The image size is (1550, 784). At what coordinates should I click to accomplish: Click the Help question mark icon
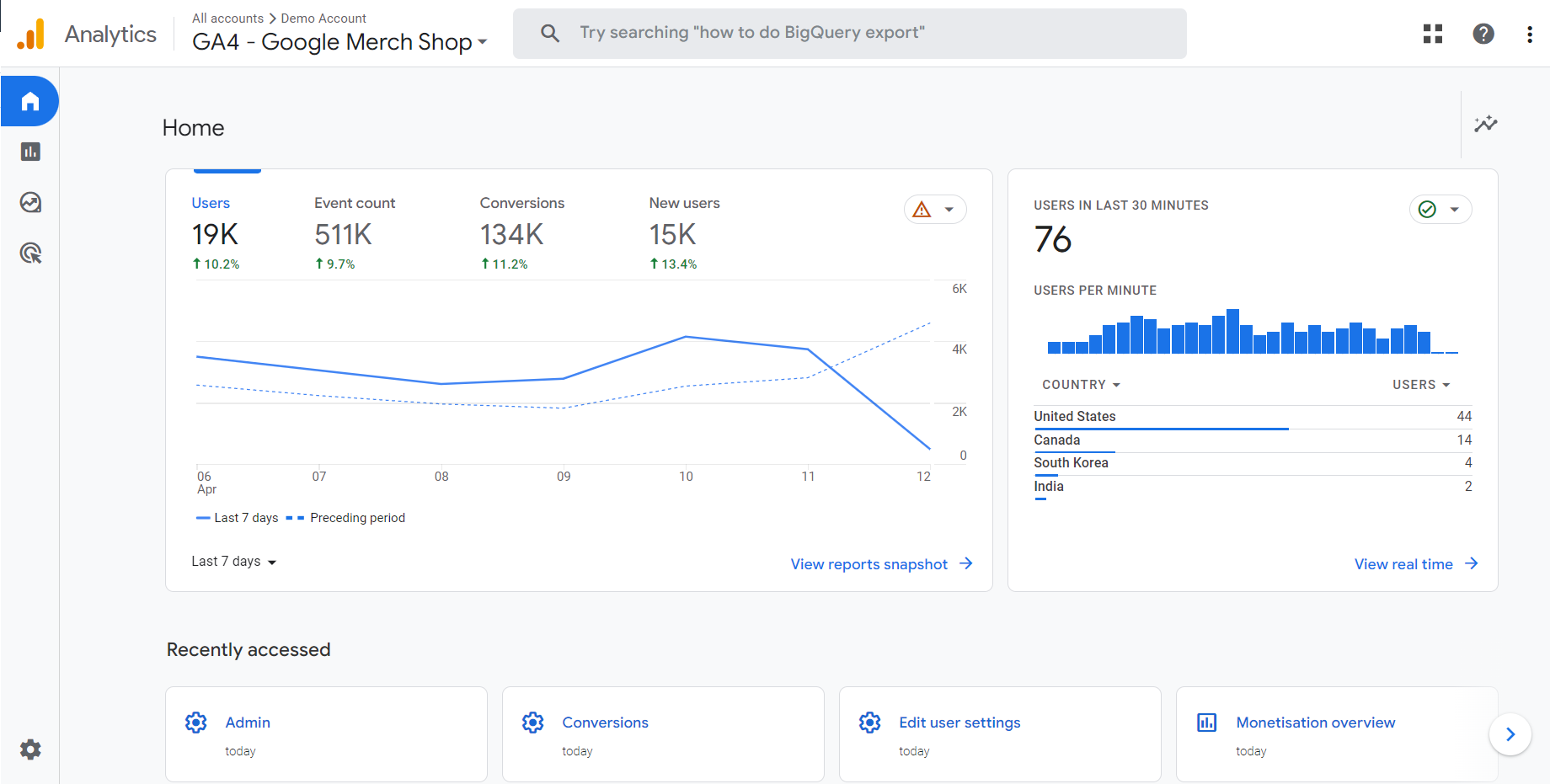1483,34
